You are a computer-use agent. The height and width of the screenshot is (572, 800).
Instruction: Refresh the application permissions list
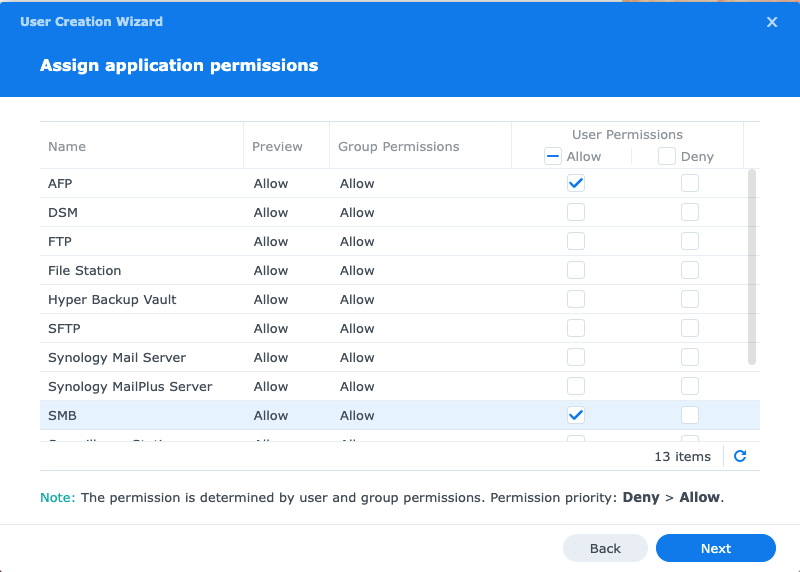click(x=740, y=456)
